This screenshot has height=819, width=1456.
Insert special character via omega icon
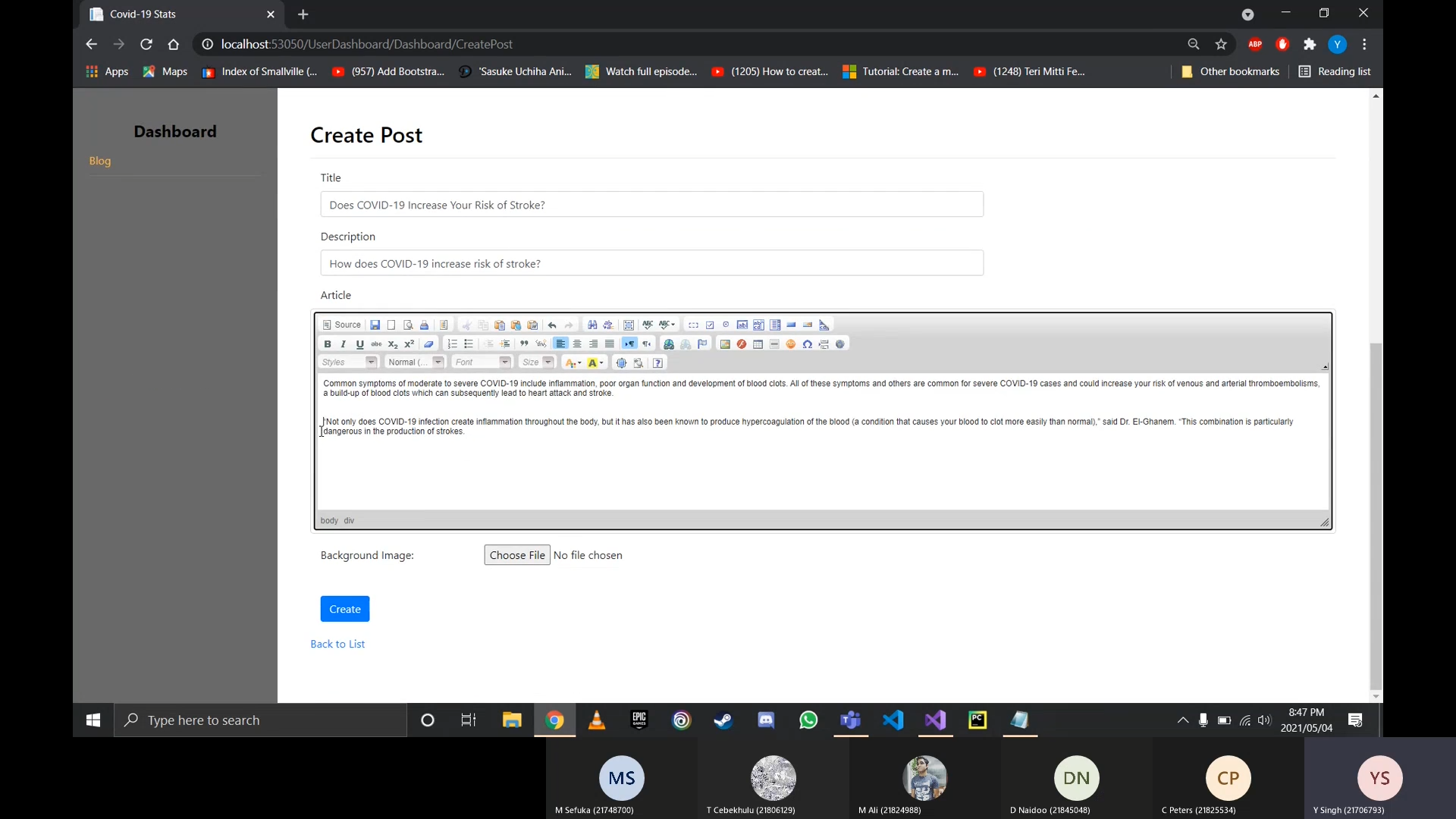(x=808, y=344)
